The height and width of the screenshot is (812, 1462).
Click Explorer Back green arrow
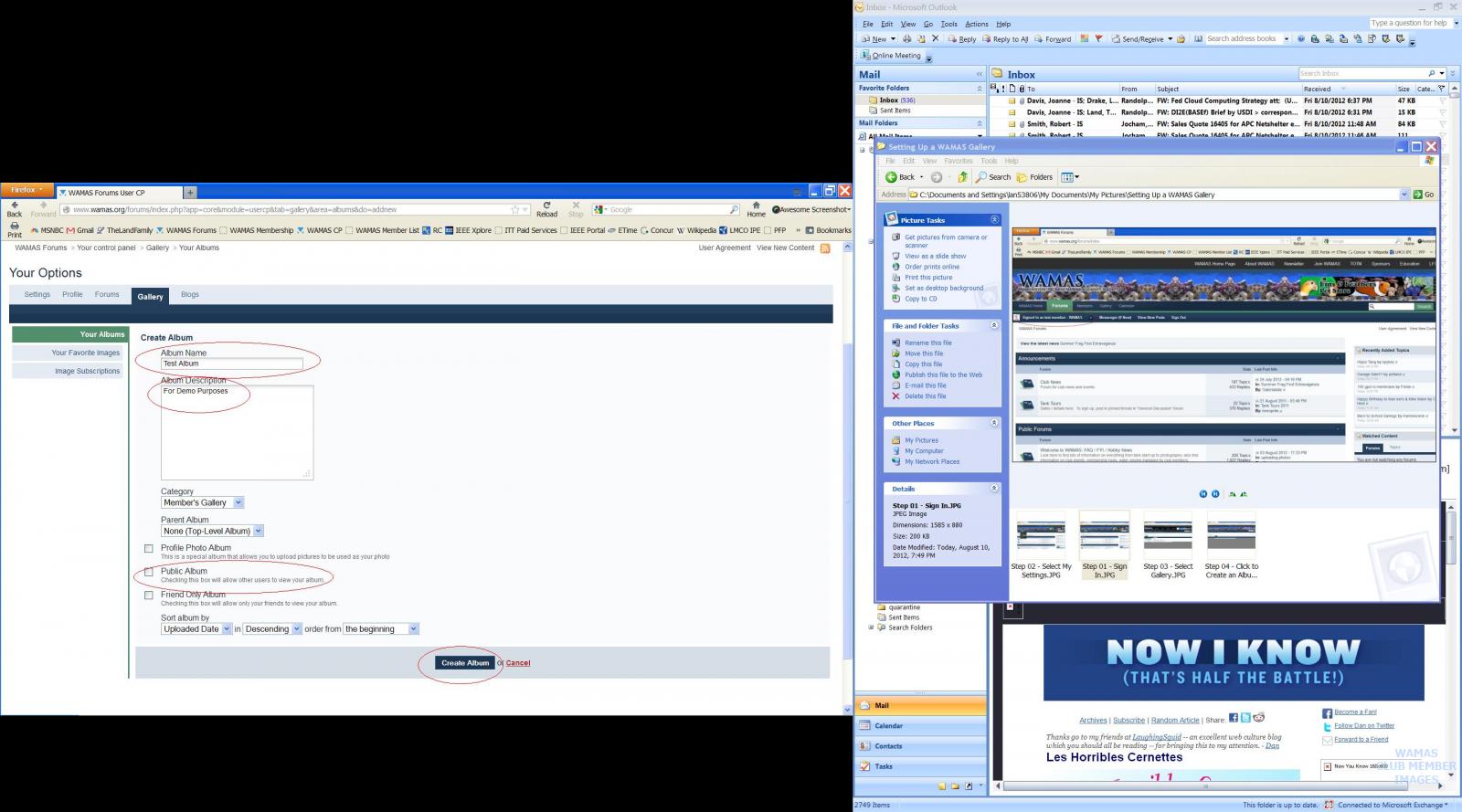point(891,177)
